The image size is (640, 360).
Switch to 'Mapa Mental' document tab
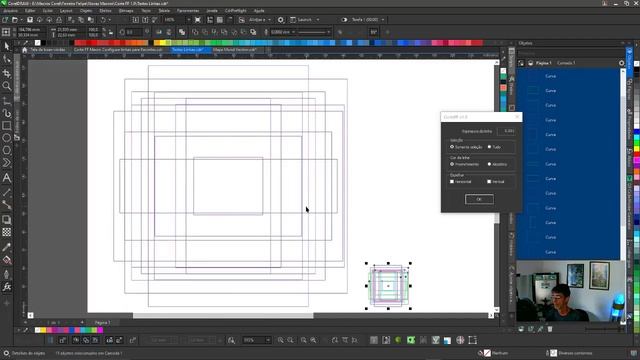tap(235, 50)
